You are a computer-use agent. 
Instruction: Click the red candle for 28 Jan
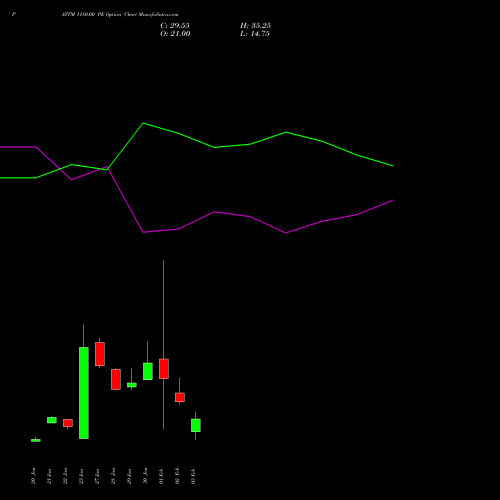click(x=116, y=379)
